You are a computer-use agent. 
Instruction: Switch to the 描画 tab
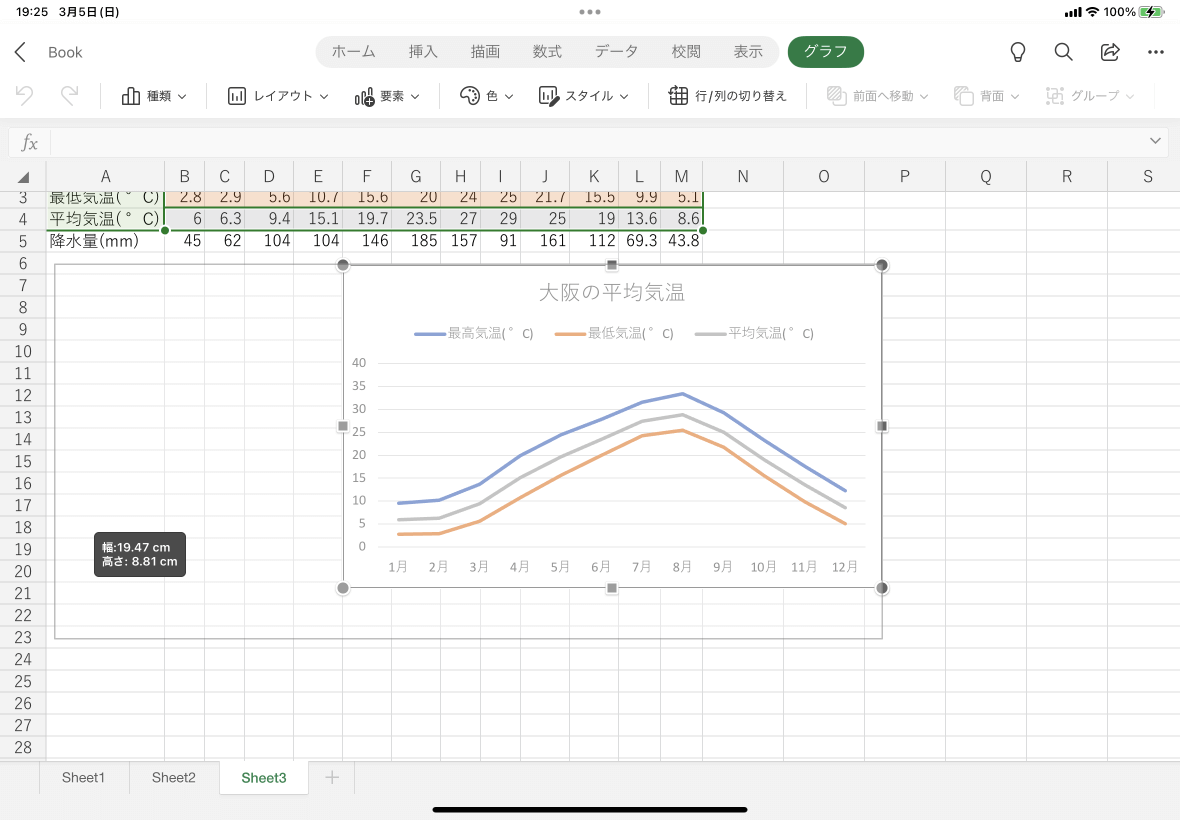(x=485, y=51)
